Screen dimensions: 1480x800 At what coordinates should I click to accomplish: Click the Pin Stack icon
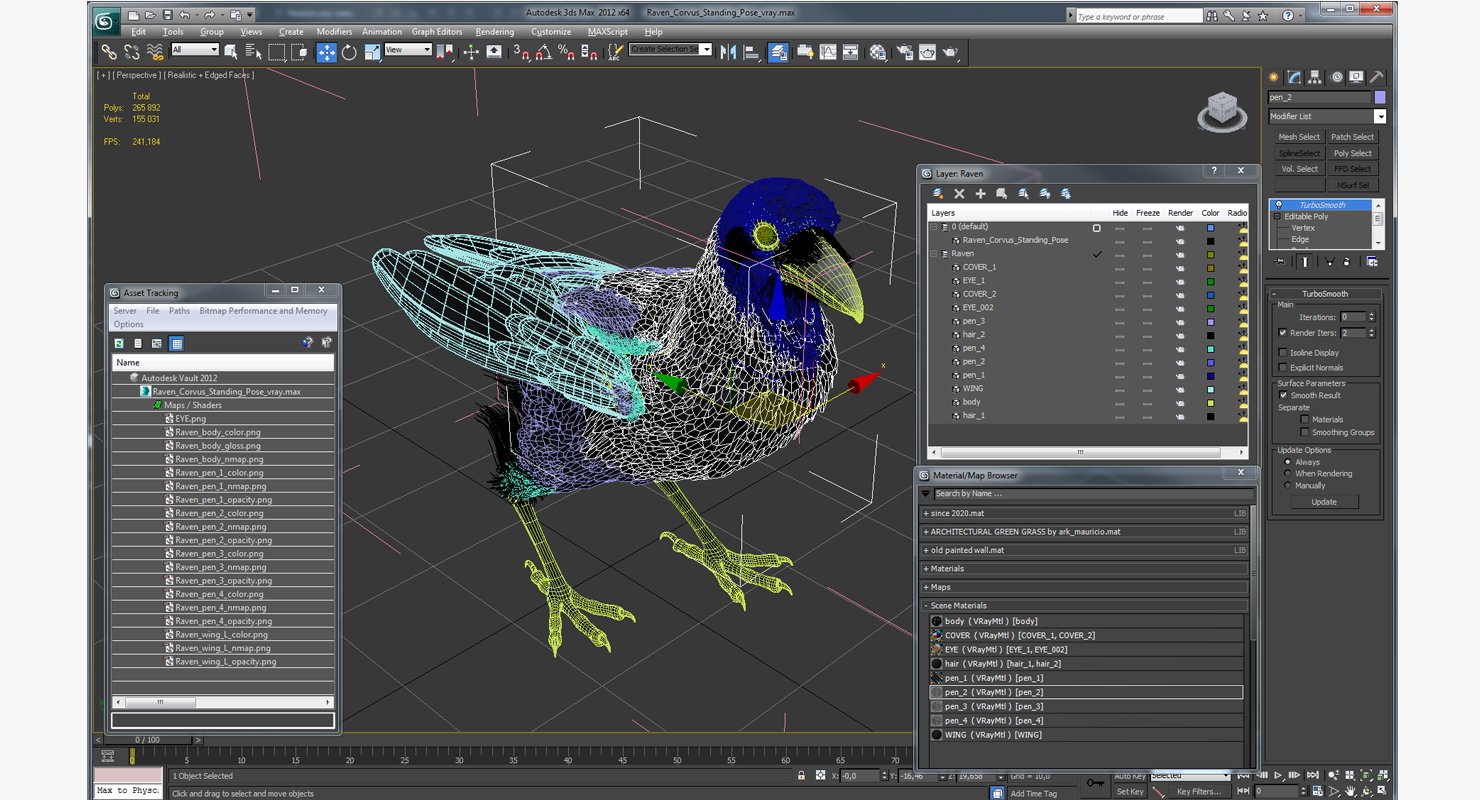(1280, 261)
